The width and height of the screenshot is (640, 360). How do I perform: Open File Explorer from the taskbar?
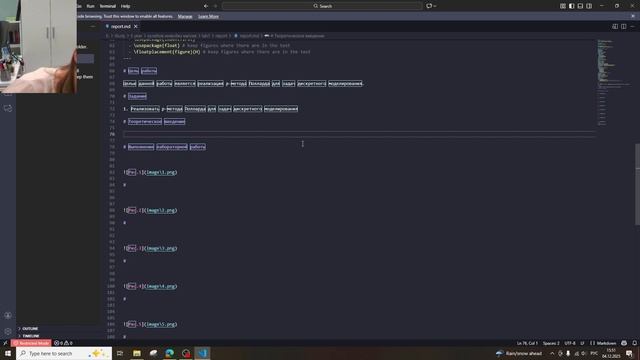[x=137, y=353]
